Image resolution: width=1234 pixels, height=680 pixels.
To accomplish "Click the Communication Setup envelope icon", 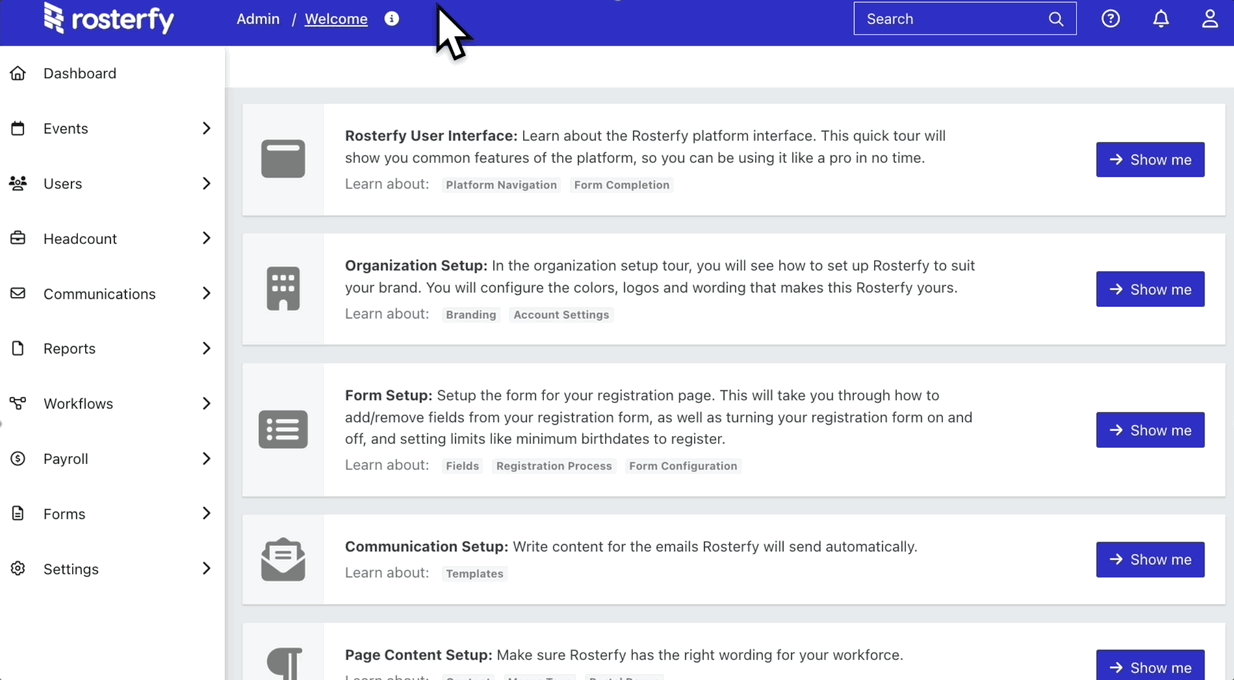I will (x=283, y=559).
